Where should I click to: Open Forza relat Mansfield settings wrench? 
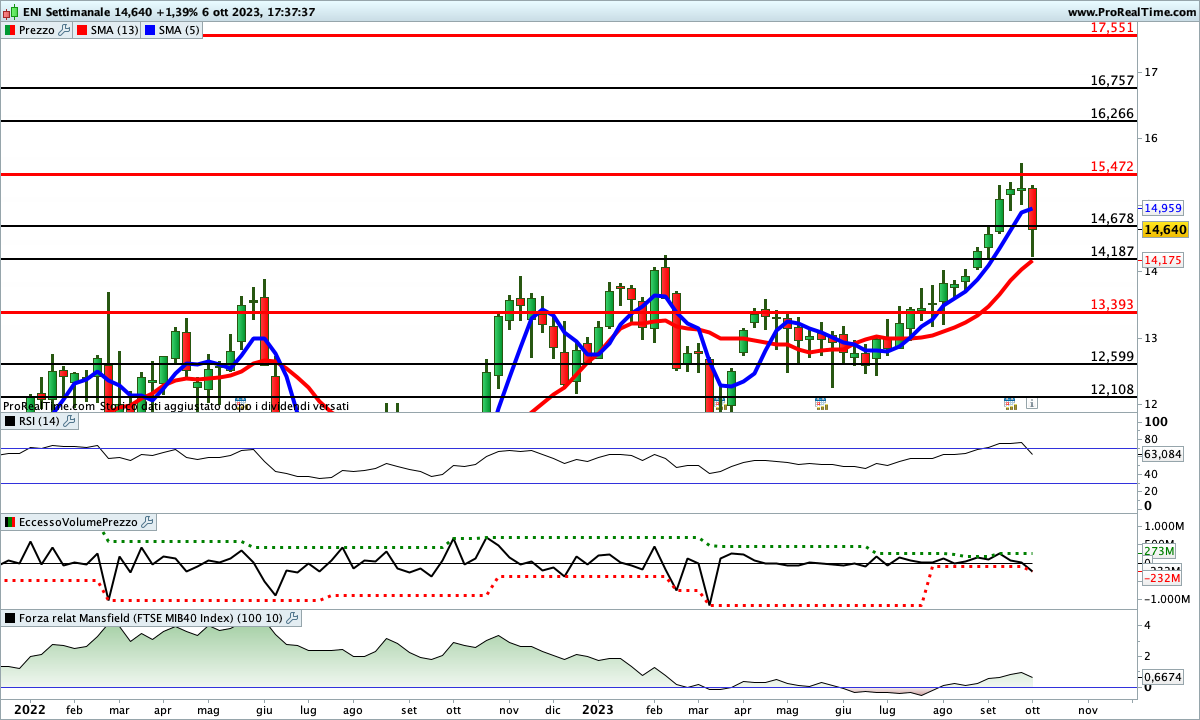pos(292,619)
